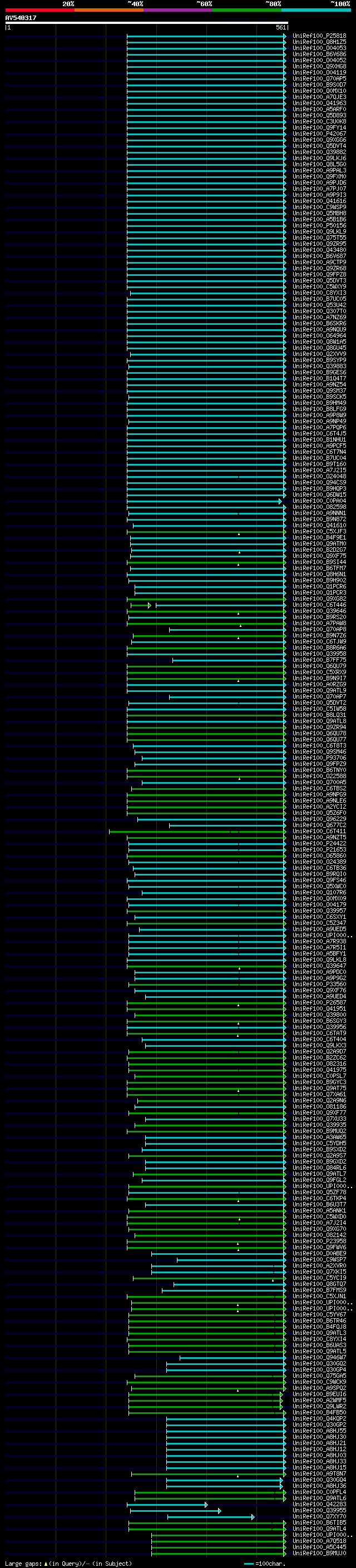Click the UniRef100_O82316 label

(319, 1064)
